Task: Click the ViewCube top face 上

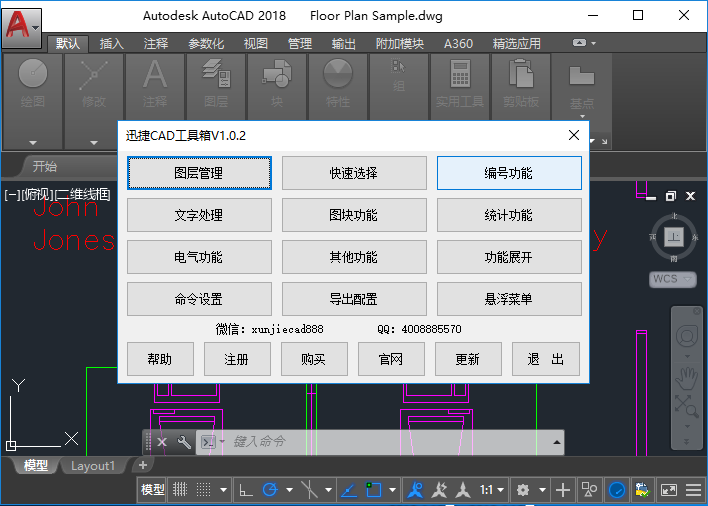Action: pos(674,237)
